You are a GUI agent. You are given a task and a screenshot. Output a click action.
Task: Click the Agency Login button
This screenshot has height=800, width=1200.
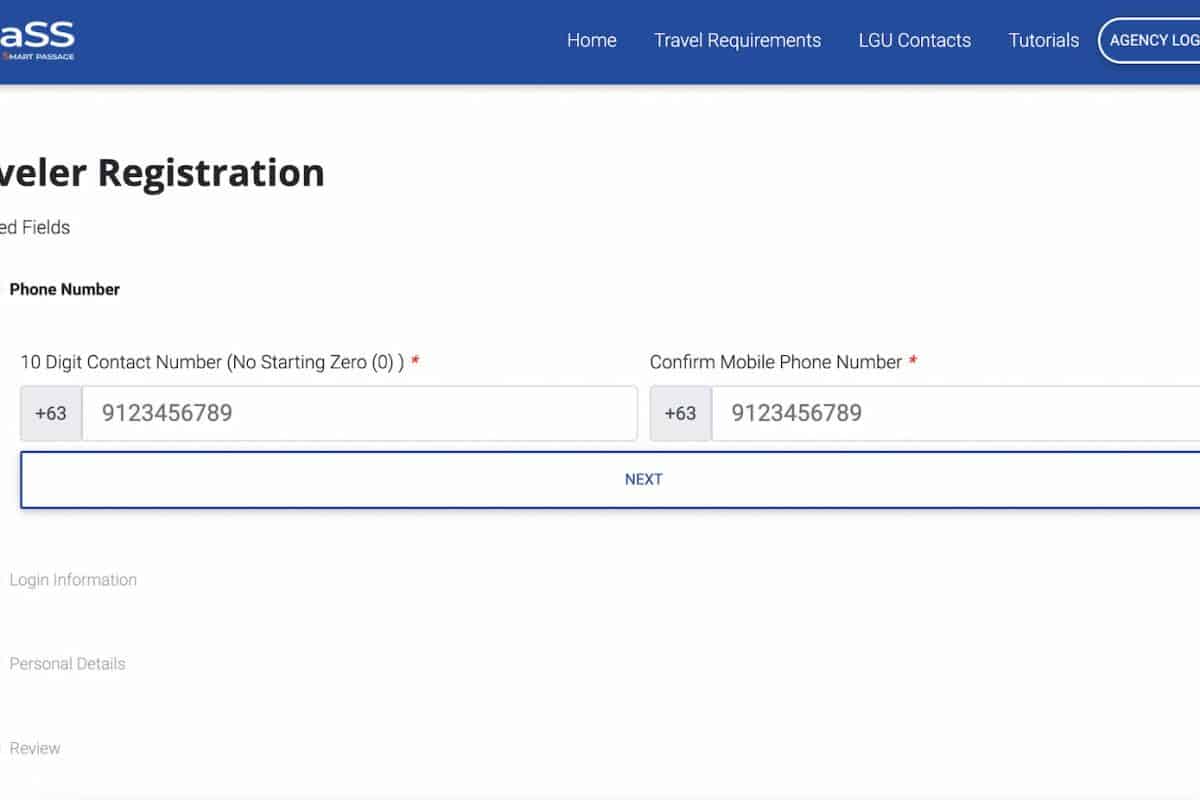point(1152,40)
